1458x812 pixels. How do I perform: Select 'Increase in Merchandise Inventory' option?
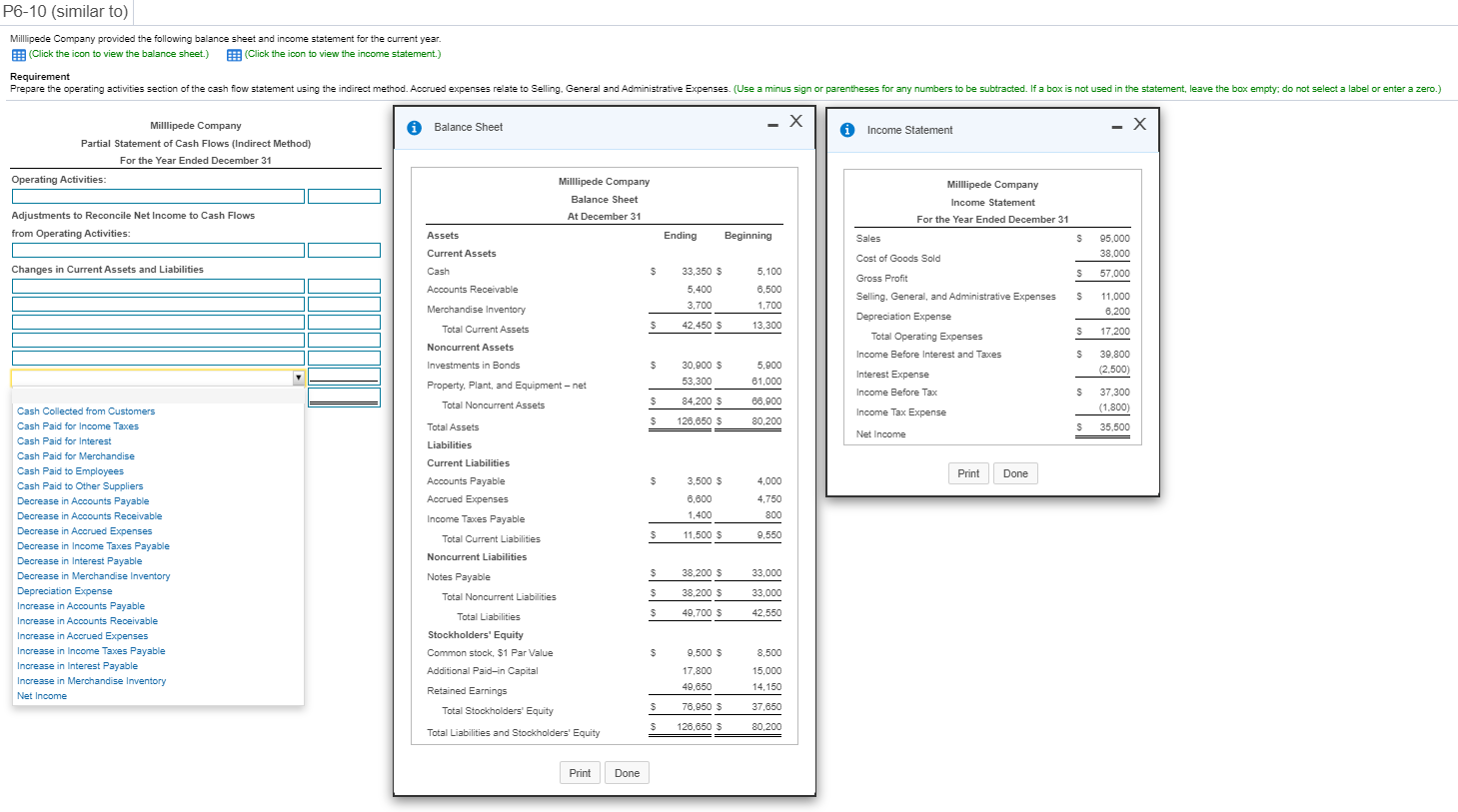92,681
